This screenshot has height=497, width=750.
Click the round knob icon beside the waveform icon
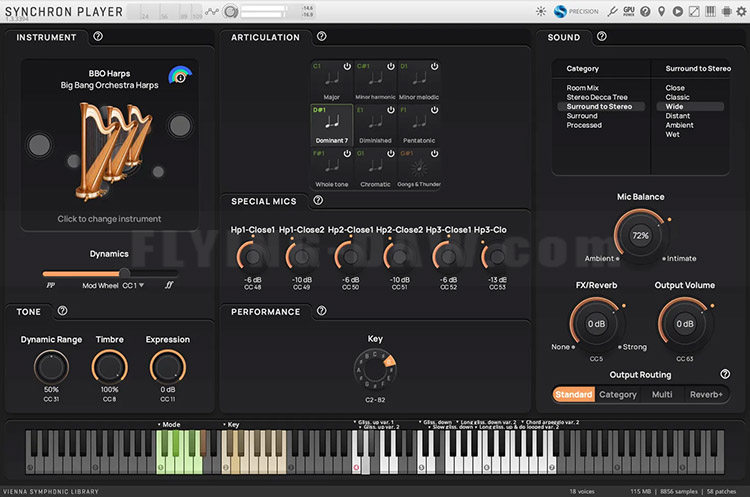point(231,11)
